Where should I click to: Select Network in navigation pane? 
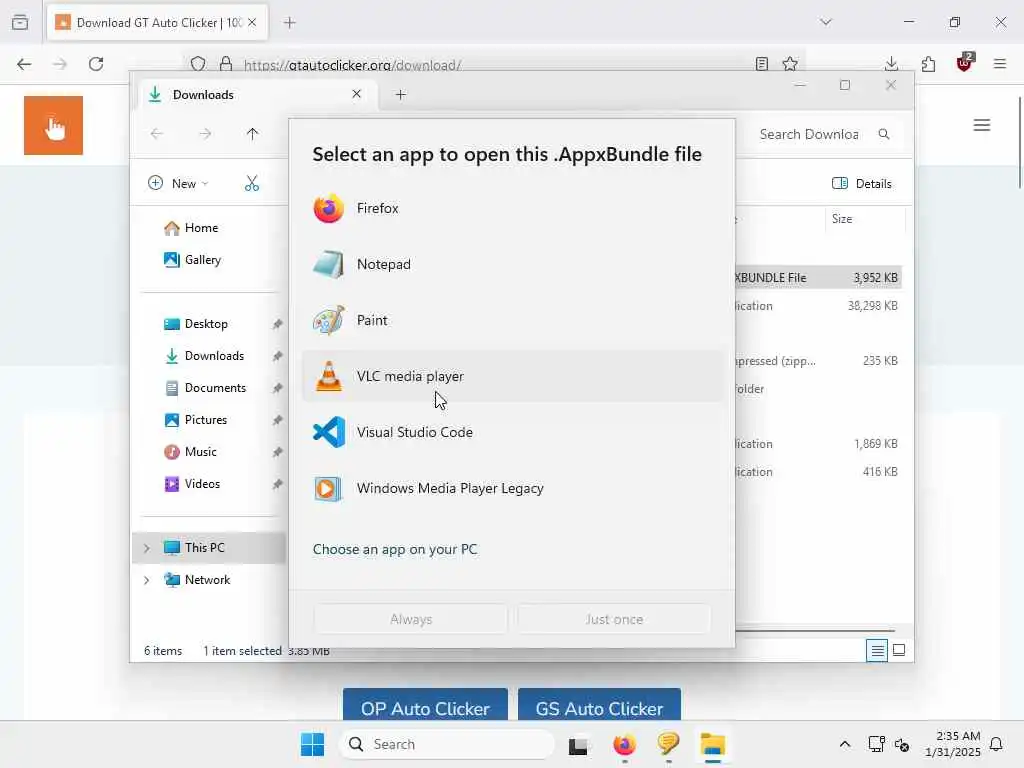pyautogui.click(x=207, y=580)
